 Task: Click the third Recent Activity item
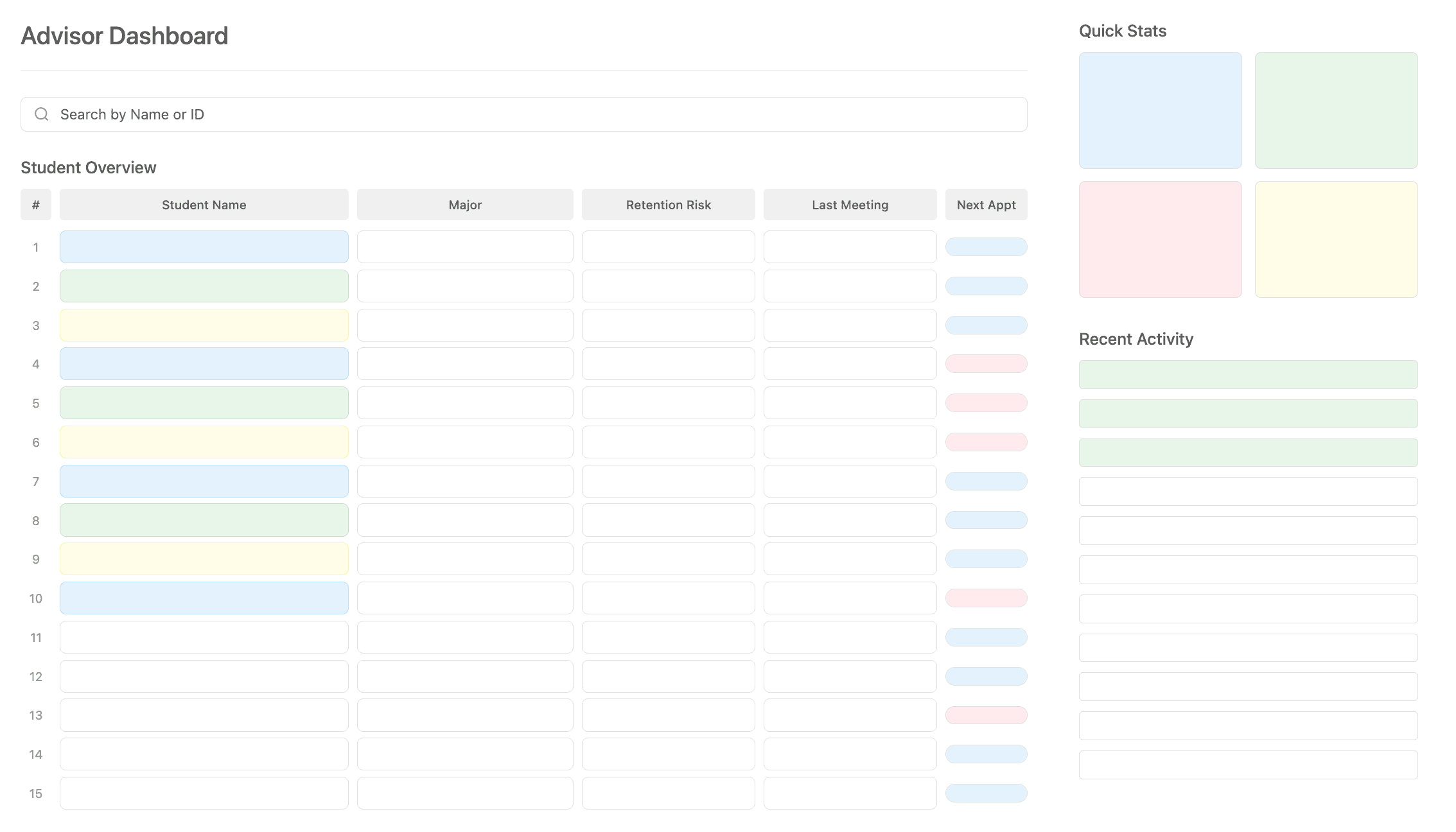tap(1248, 452)
